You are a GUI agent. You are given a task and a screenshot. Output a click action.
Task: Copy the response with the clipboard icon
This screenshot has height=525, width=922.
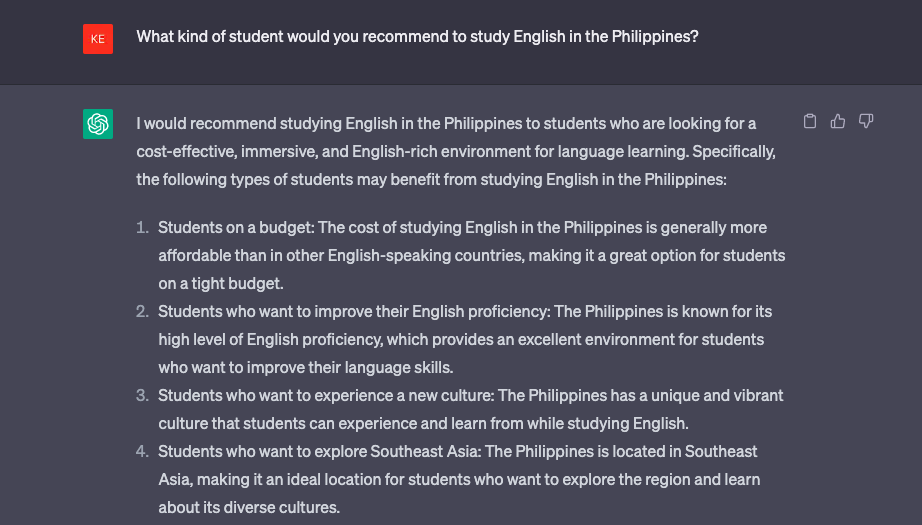[810, 121]
